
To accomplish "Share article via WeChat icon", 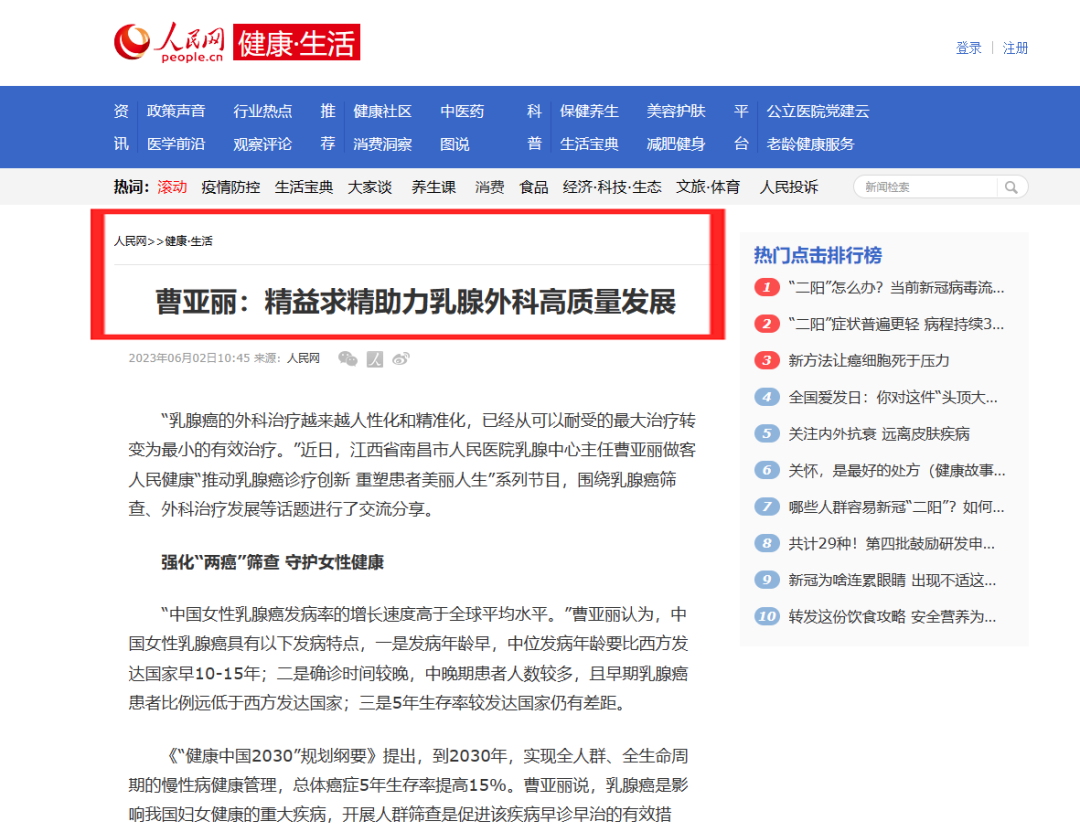I will point(347,358).
